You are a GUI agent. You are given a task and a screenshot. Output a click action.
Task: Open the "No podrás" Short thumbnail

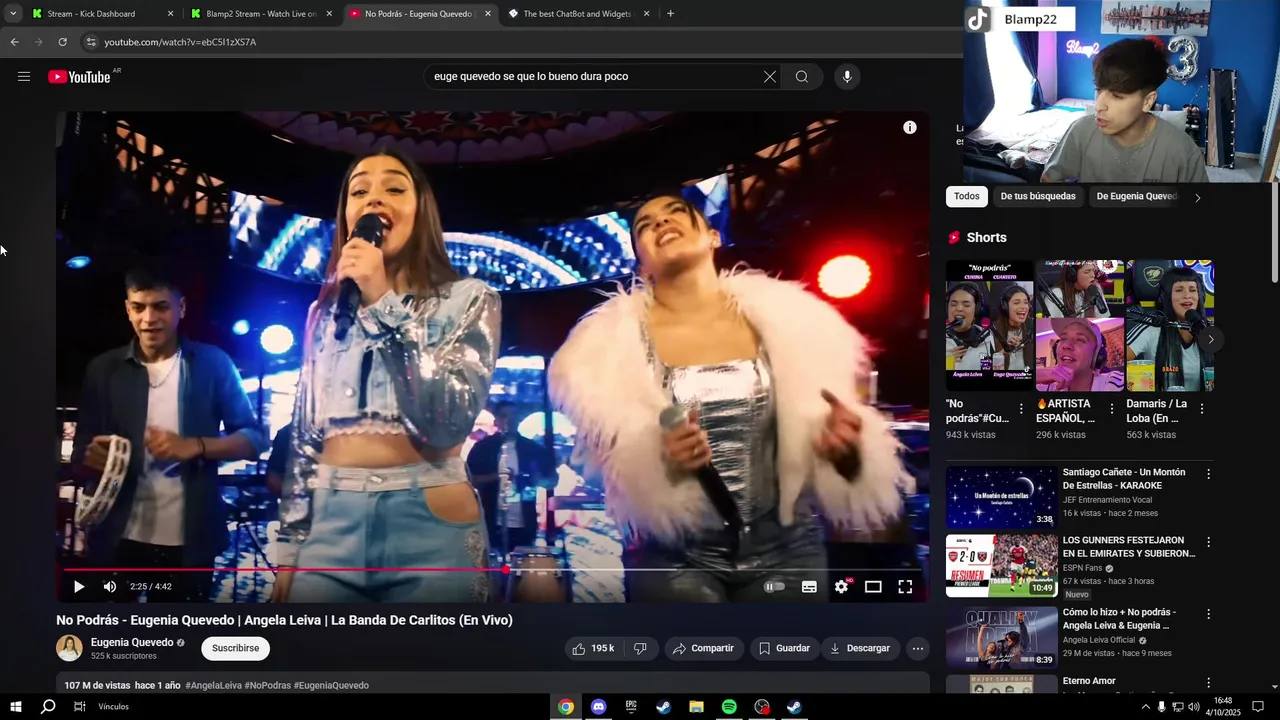pos(990,326)
